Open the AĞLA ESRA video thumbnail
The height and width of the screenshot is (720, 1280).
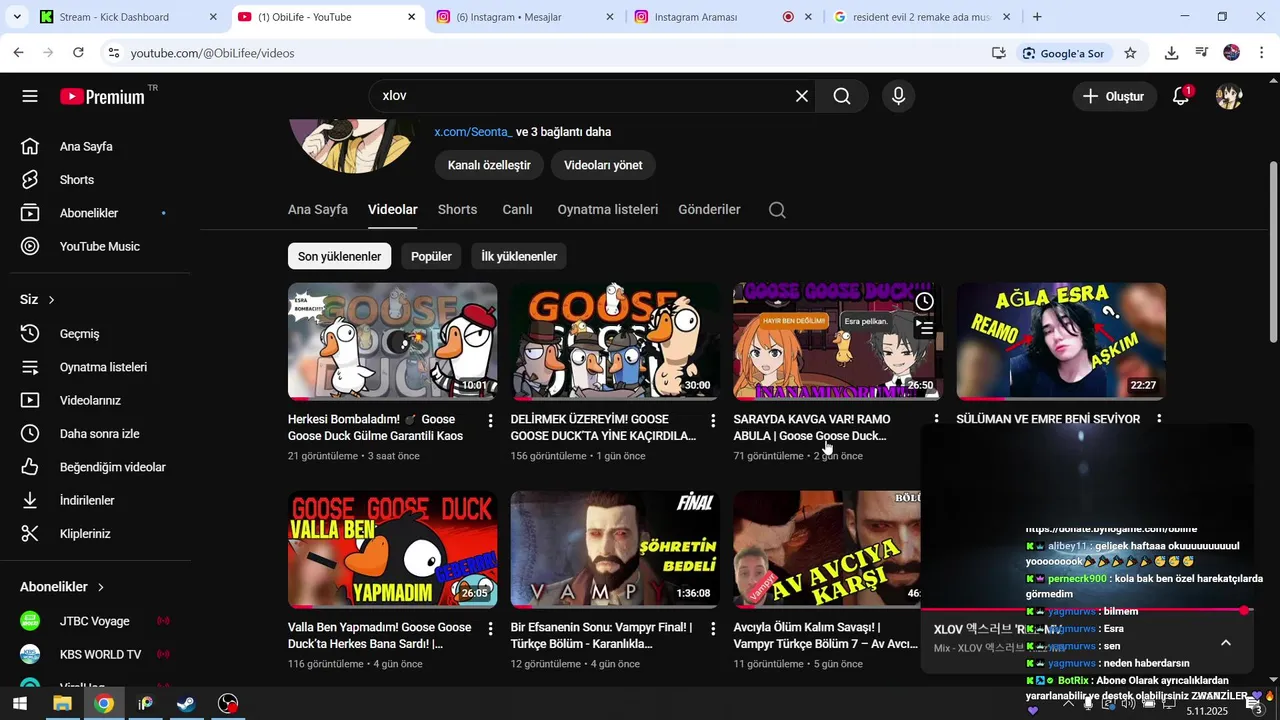coord(1061,341)
